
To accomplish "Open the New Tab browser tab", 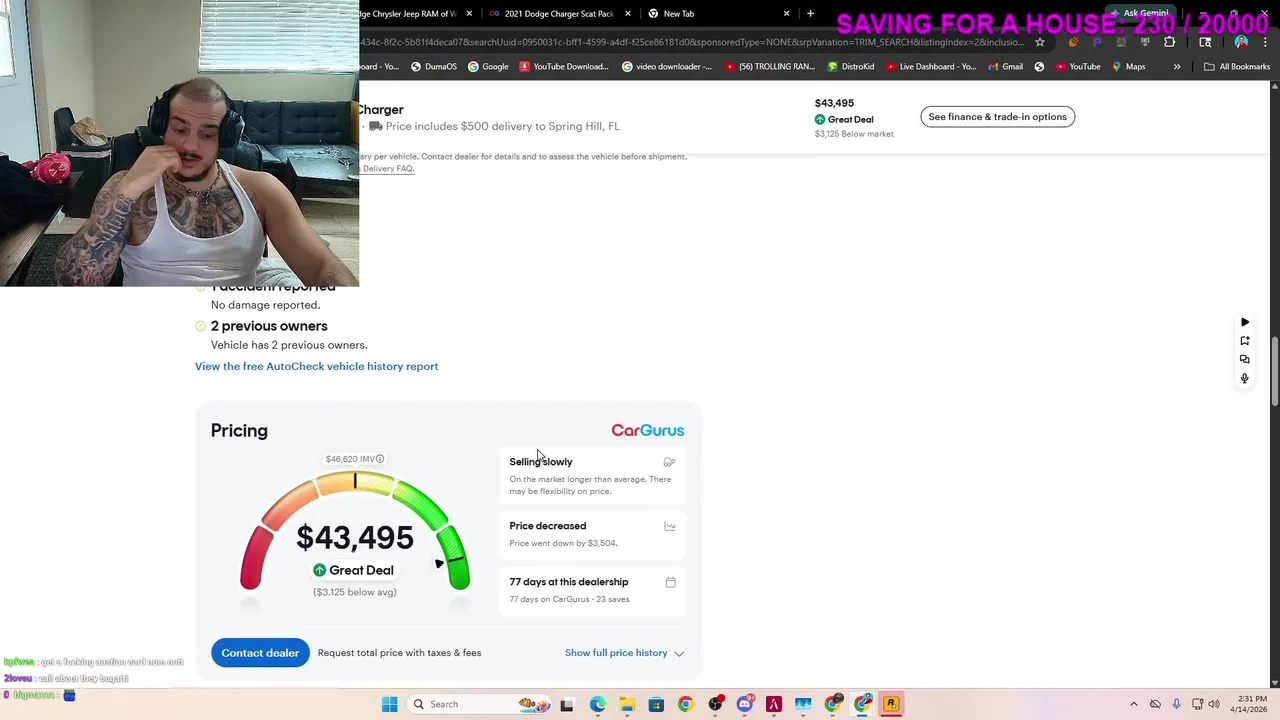I will click(718, 14).
